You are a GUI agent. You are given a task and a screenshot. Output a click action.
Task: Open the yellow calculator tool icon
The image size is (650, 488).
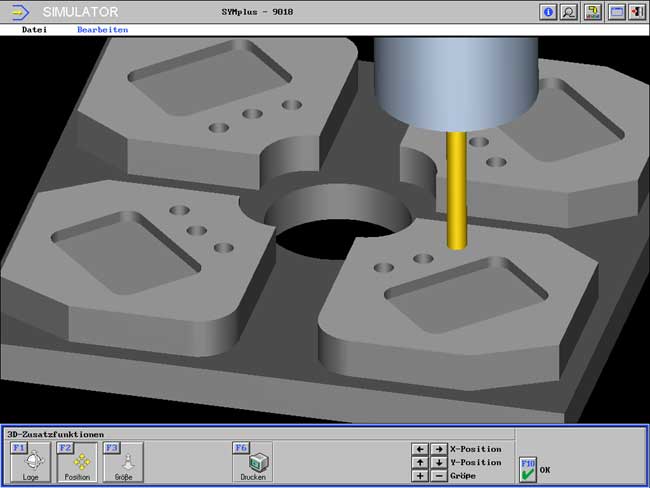coord(593,12)
